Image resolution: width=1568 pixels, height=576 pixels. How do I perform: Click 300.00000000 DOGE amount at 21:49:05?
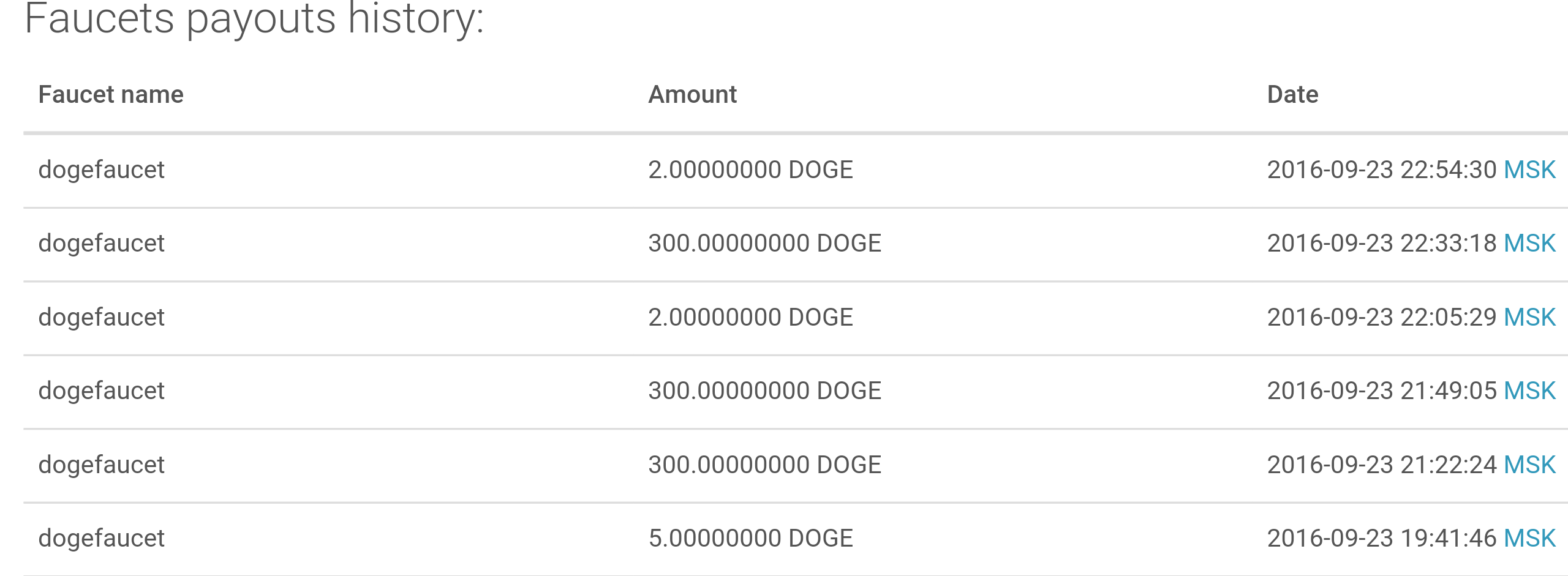point(764,391)
